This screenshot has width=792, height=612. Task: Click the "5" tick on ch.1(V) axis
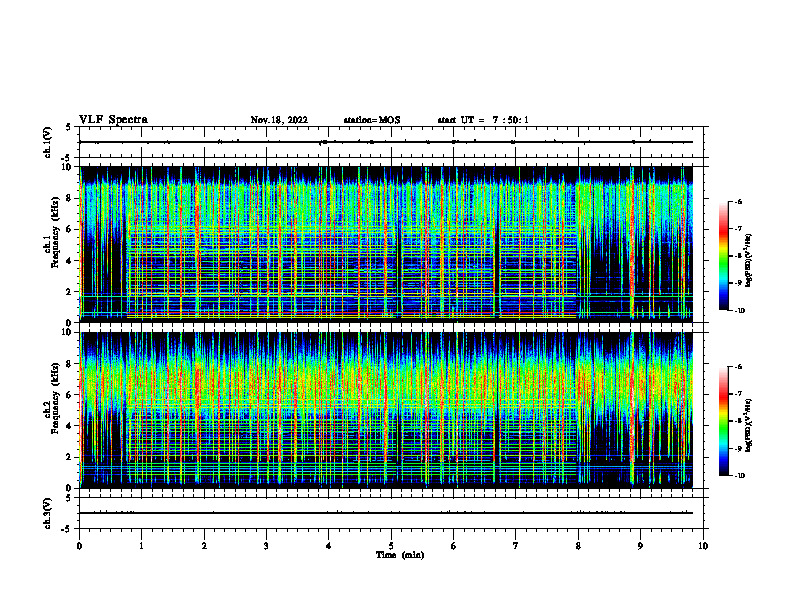point(69,127)
